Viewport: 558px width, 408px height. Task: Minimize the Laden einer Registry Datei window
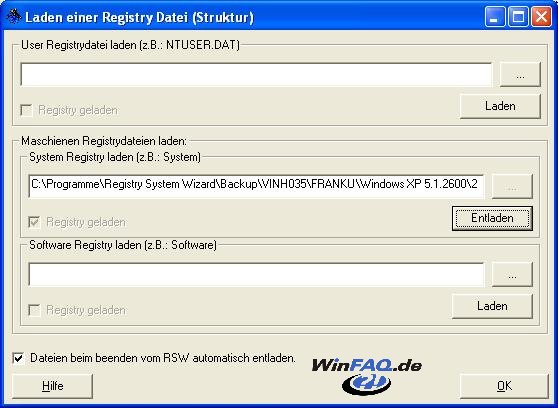[495, 17]
